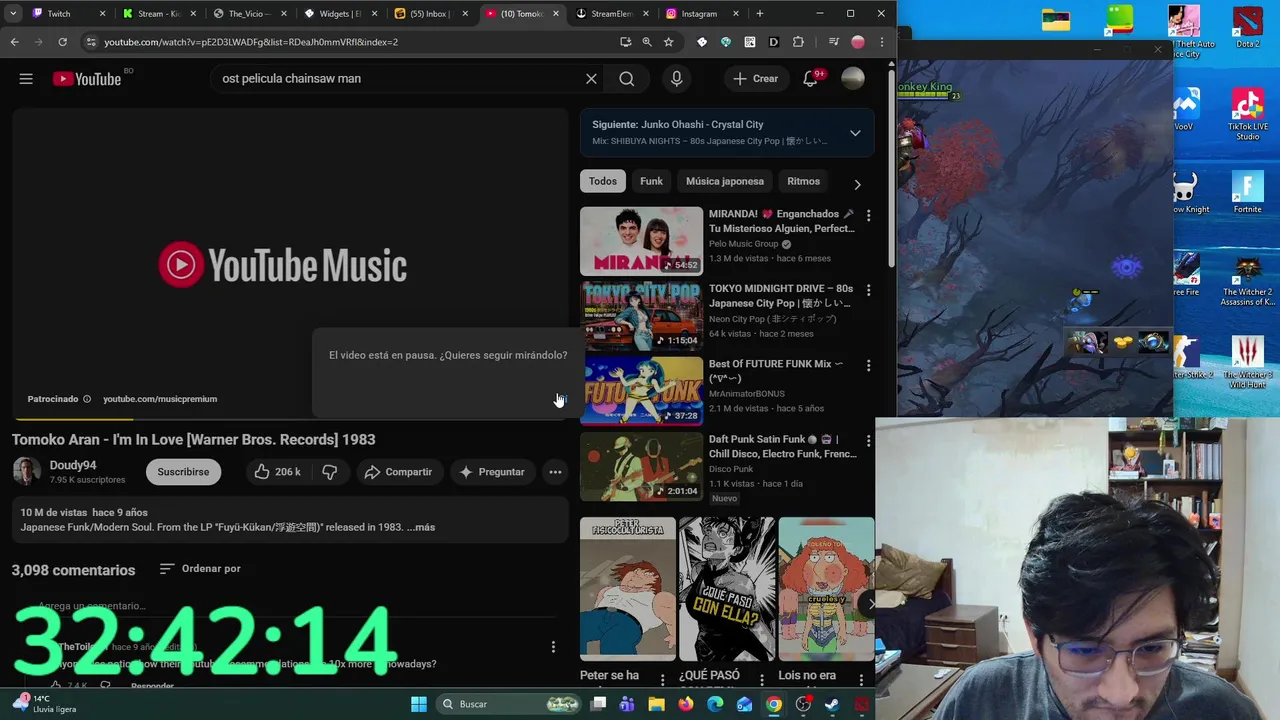Viewport: 1280px width, 720px height.
Task: Open the YouTube account avatar menu
Action: pos(853,79)
